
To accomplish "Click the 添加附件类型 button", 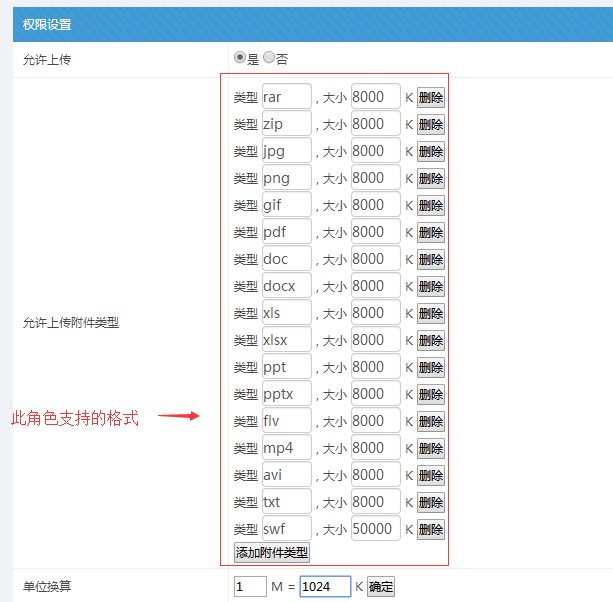I will [x=272, y=552].
